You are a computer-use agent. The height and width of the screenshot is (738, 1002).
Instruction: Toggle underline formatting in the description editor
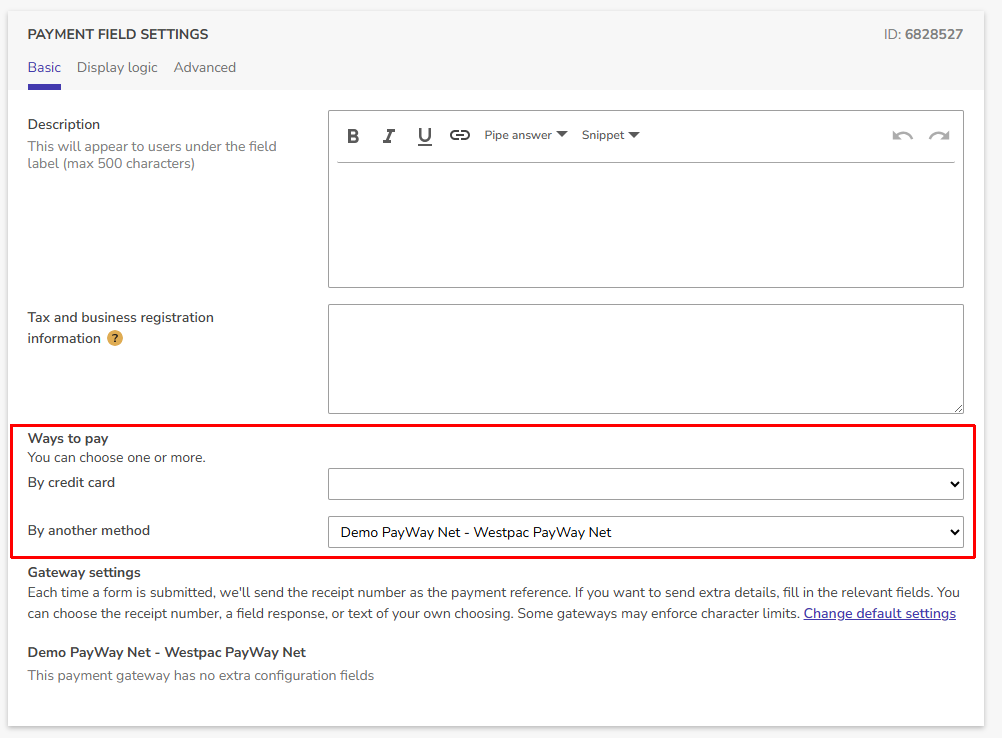click(424, 135)
